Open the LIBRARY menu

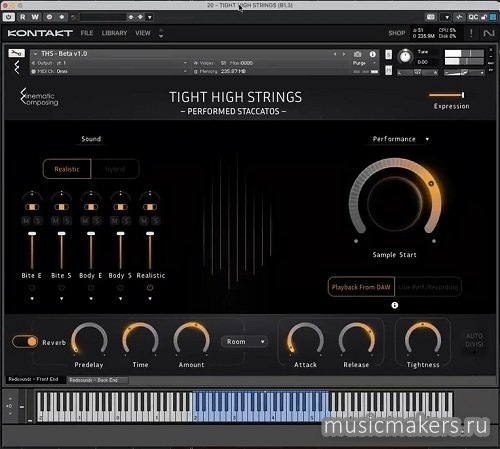pos(114,33)
